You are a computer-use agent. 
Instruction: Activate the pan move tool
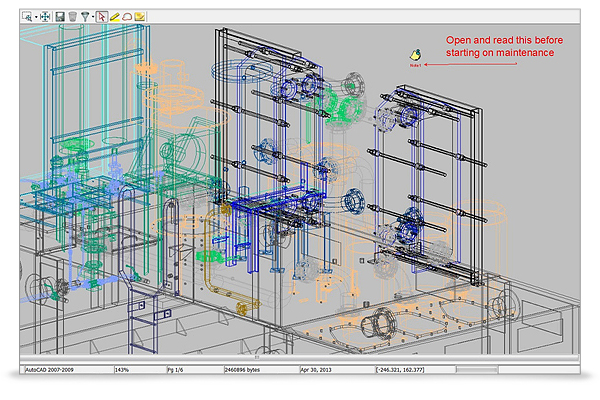tap(45, 17)
